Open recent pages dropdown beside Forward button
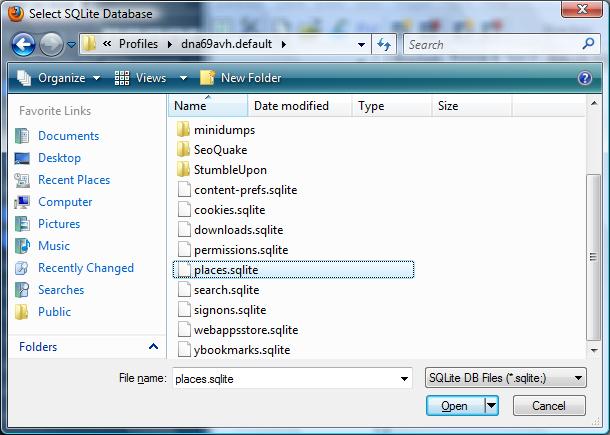This screenshot has height=435, width=610. point(71,45)
